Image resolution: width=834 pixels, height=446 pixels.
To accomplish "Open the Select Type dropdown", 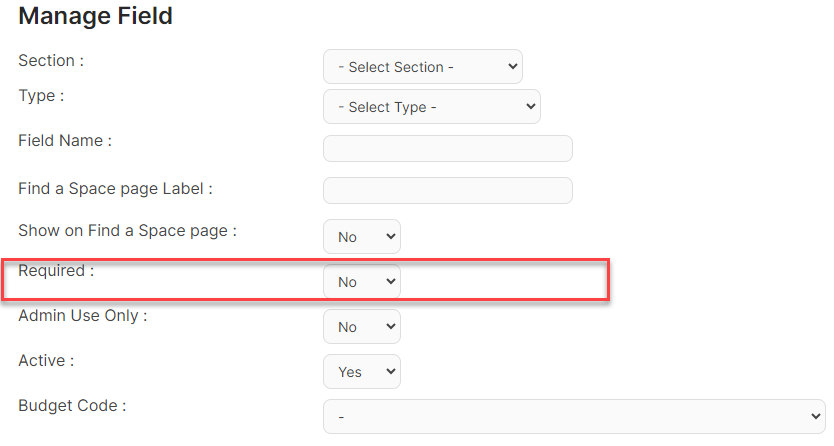I will click(432, 107).
